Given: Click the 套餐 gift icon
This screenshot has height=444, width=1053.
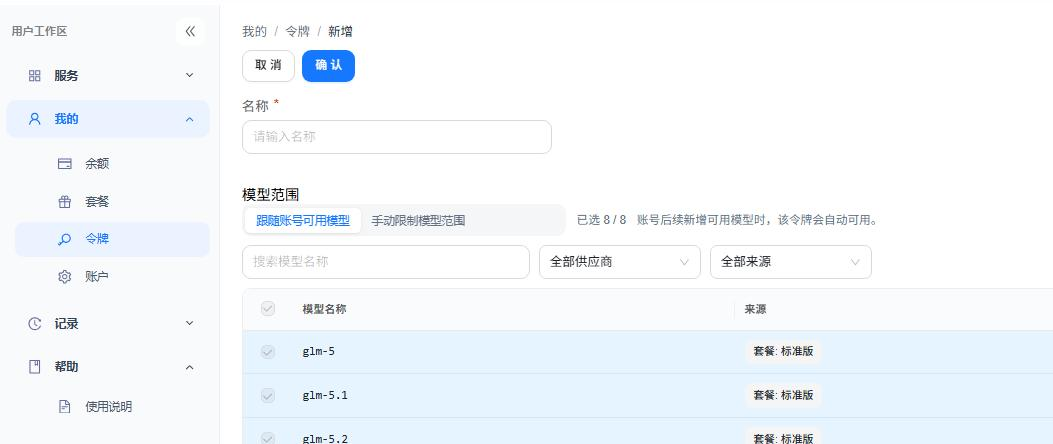Looking at the screenshot, I should click(64, 202).
